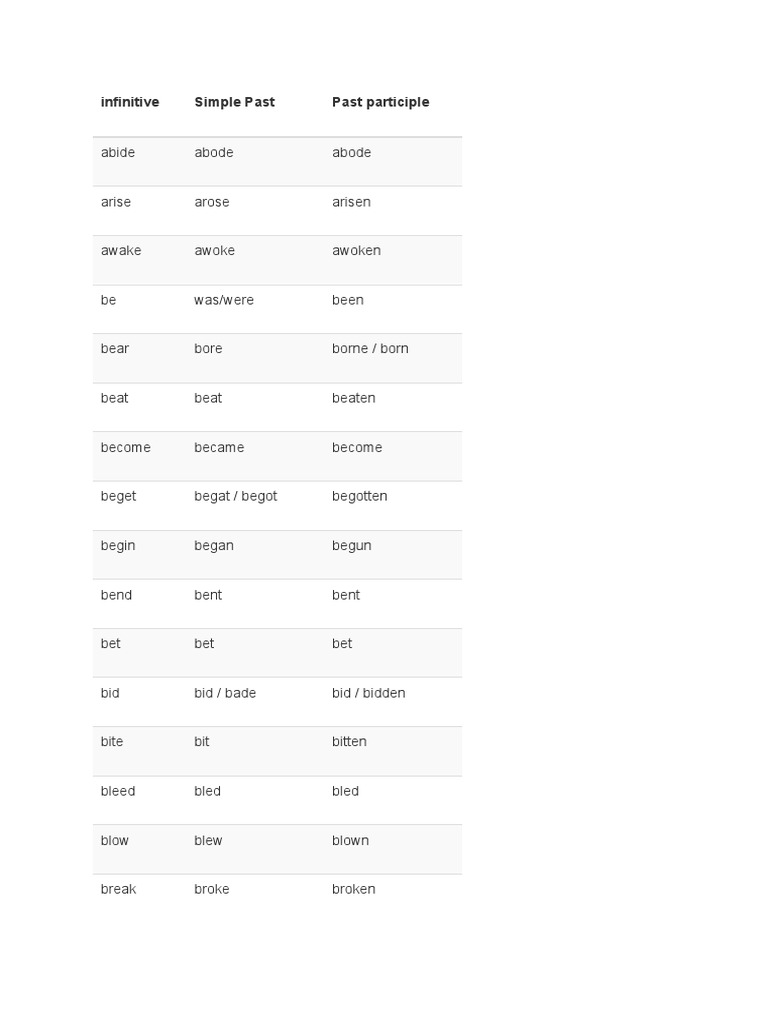This screenshot has width=768, height=1024.
Task: Select the 'became' simple past cell
Action: [x=219, y=448]
